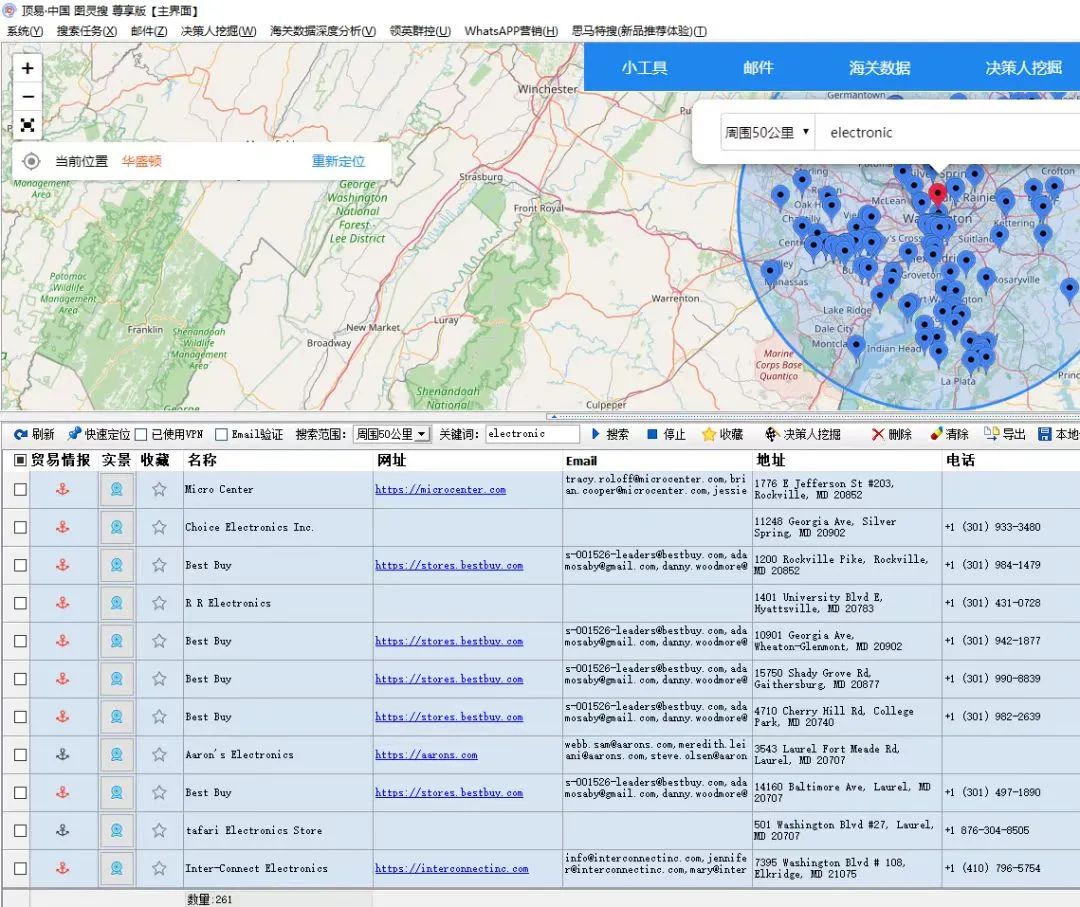The image size is (1080, 907).
Task: Open 决策人挖掘 in the table toolbar
Action: tap(803, 434)
